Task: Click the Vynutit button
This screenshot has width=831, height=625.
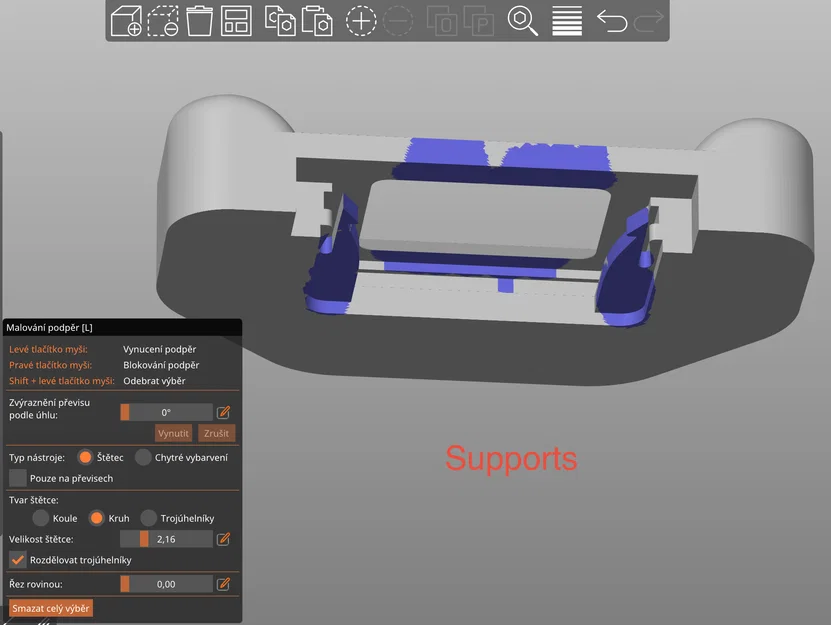Action: click(173, 433)
